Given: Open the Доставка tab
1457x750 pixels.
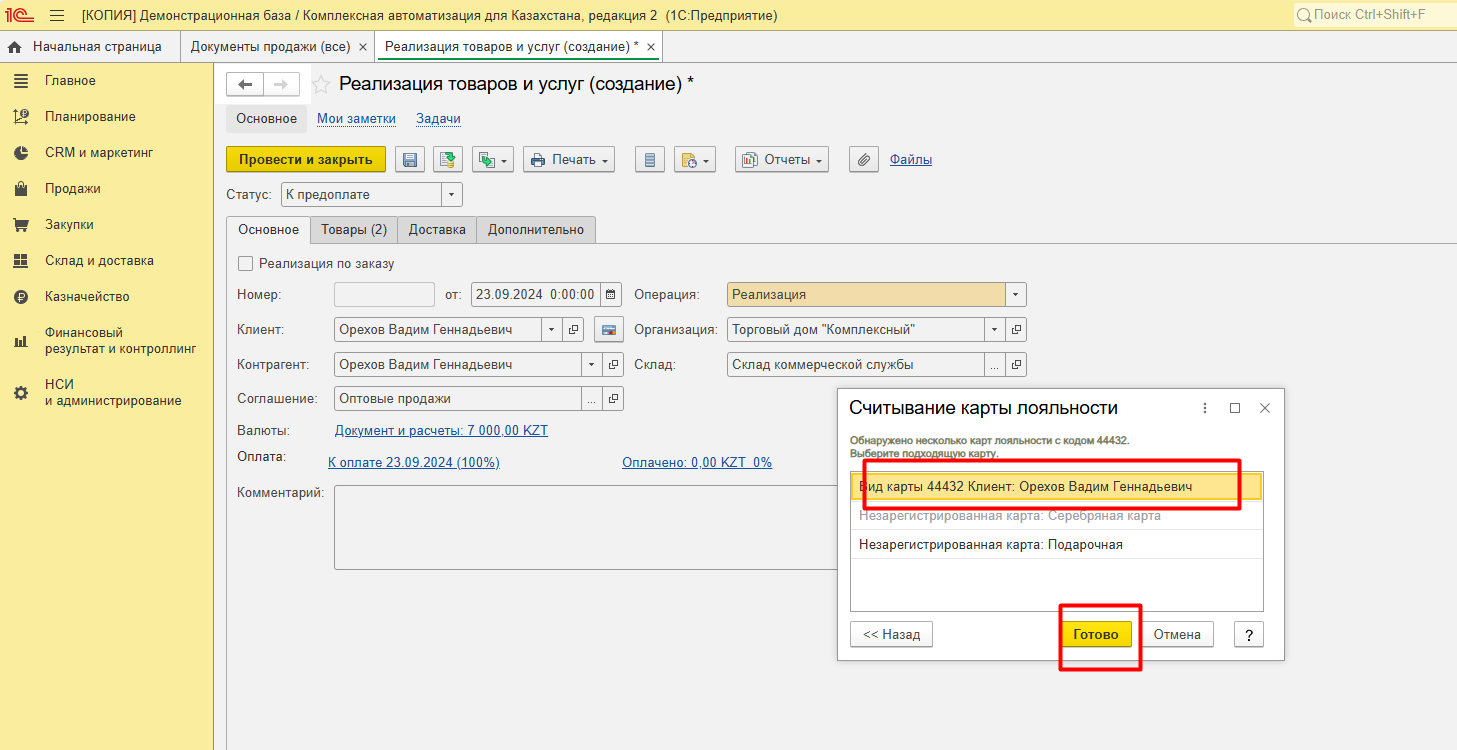Looking at the screenshot, I should [437, 230].
